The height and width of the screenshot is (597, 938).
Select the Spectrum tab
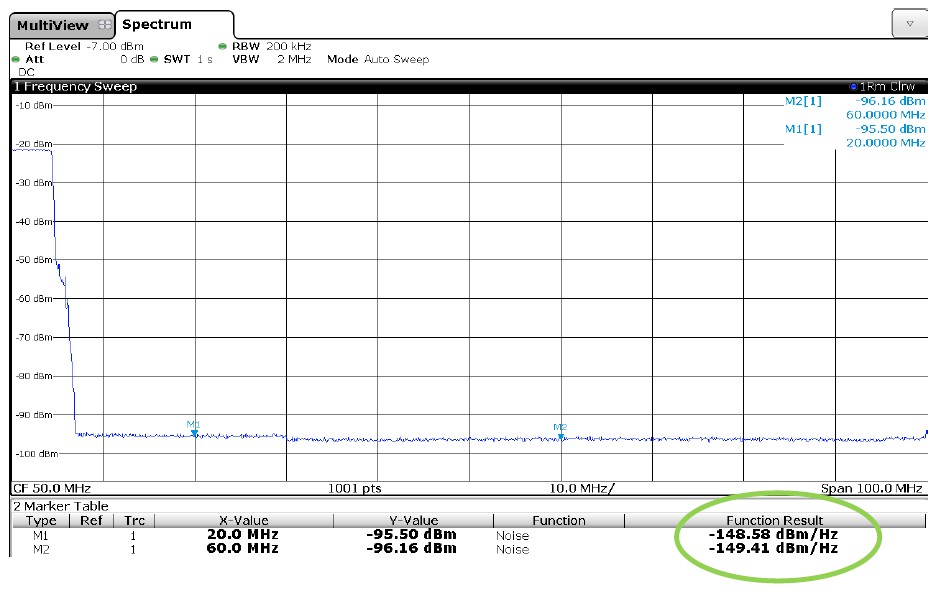157,24
